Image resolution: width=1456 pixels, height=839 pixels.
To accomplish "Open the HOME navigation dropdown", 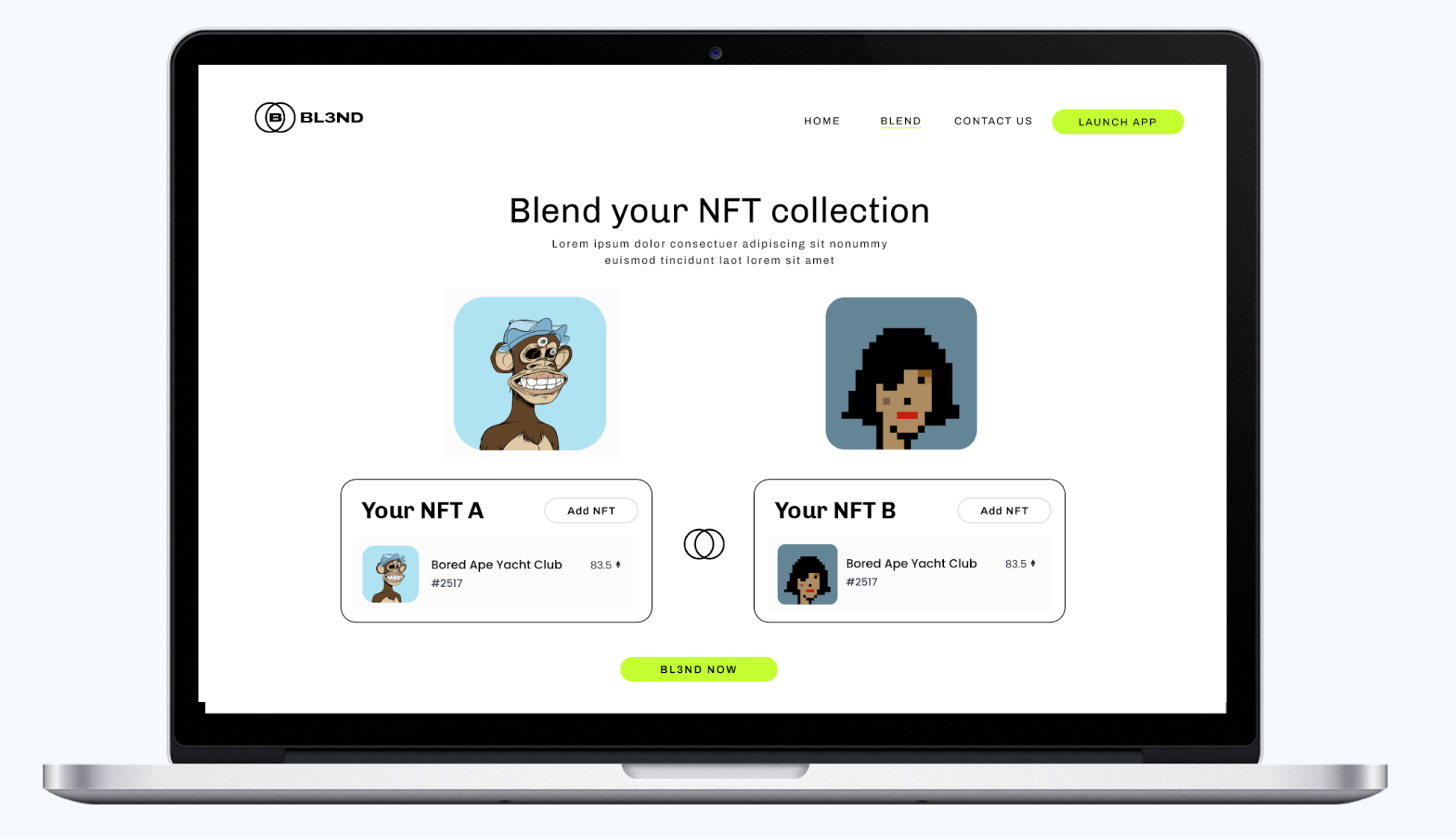I will 822,120.
